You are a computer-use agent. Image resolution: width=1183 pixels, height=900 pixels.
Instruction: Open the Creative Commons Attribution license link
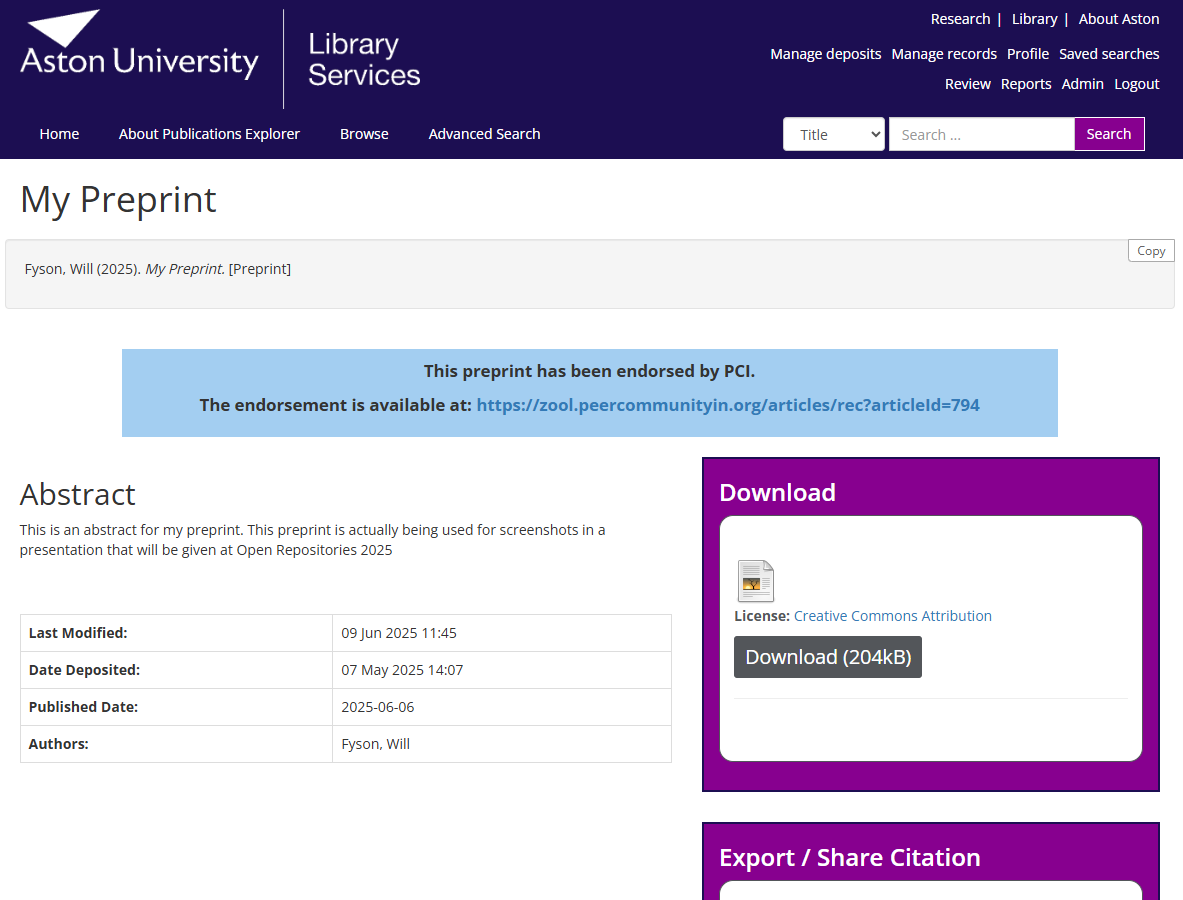tap(892, 616)
